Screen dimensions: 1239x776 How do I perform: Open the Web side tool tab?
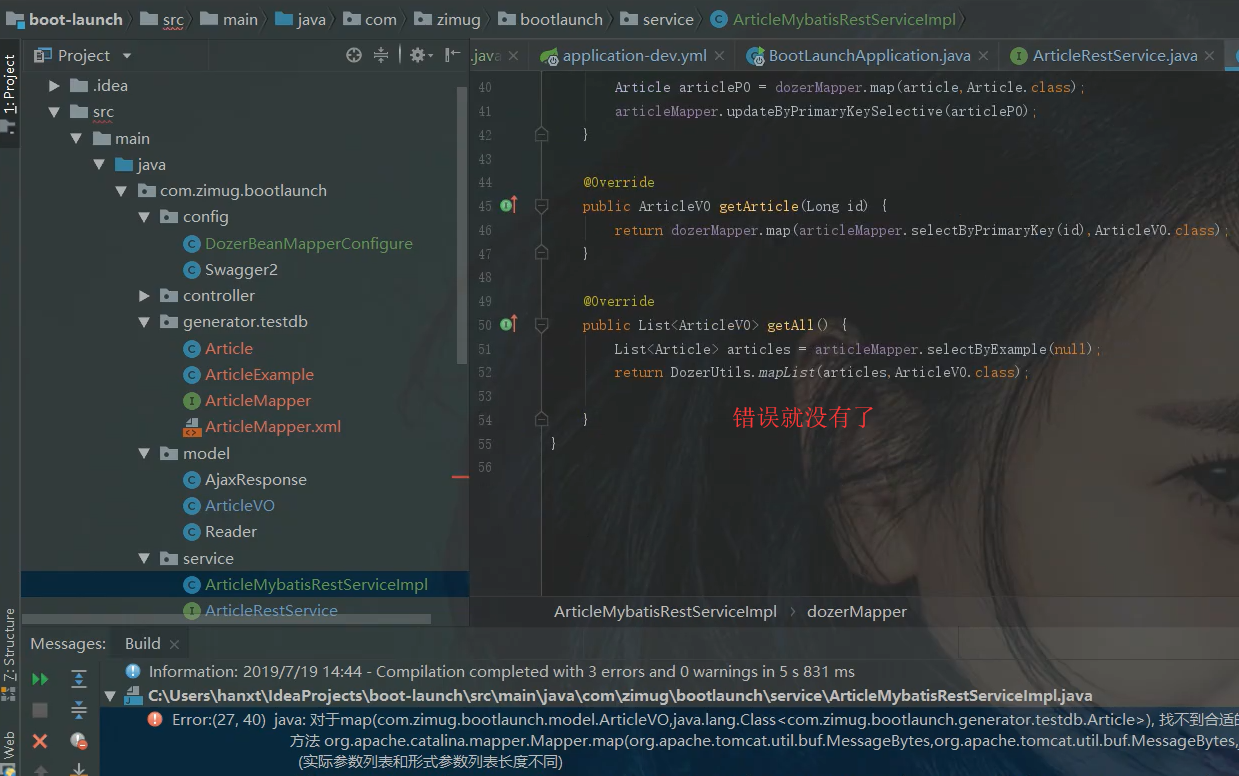10,752
